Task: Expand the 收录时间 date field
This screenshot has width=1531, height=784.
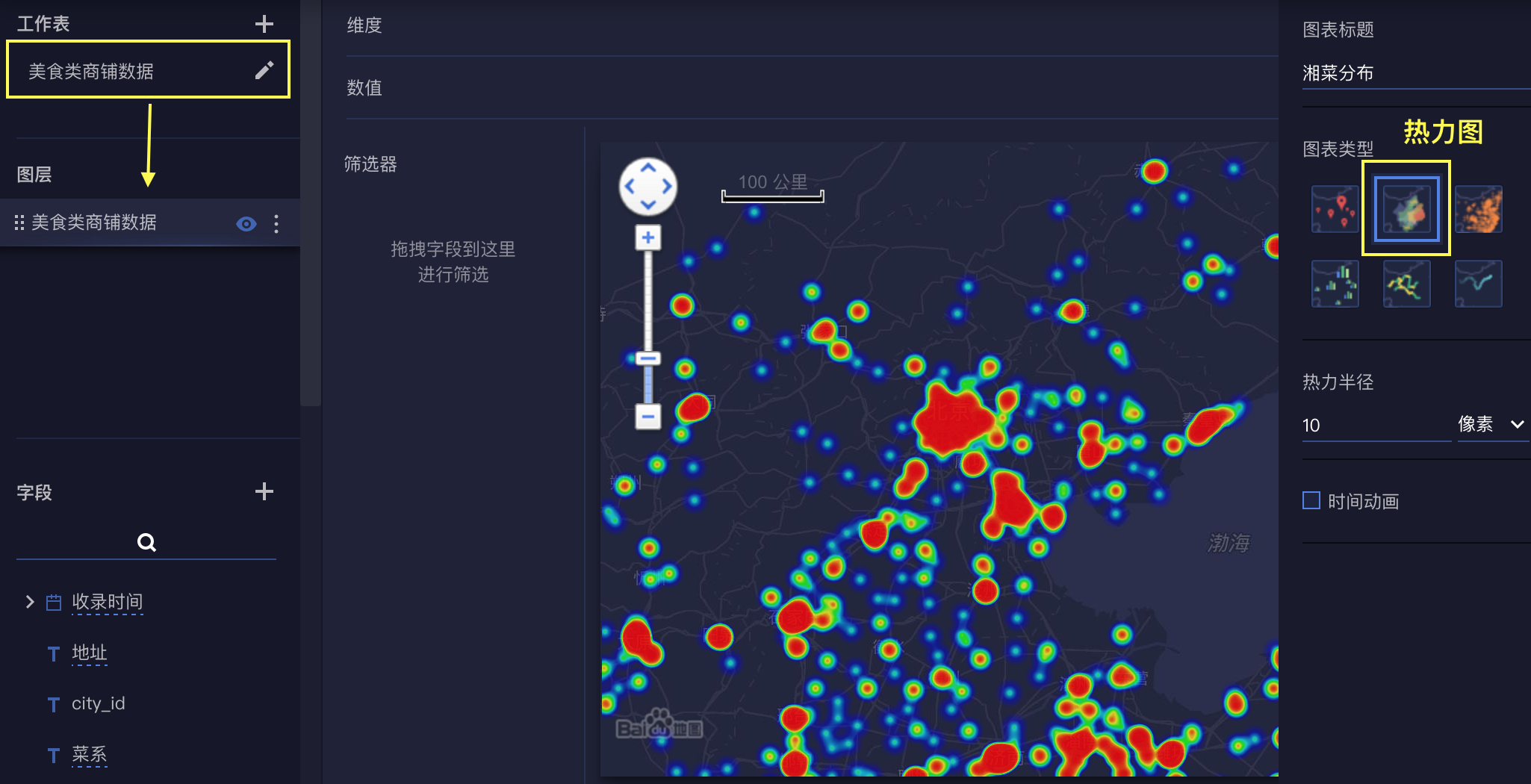Action: [x=30, y=602]
